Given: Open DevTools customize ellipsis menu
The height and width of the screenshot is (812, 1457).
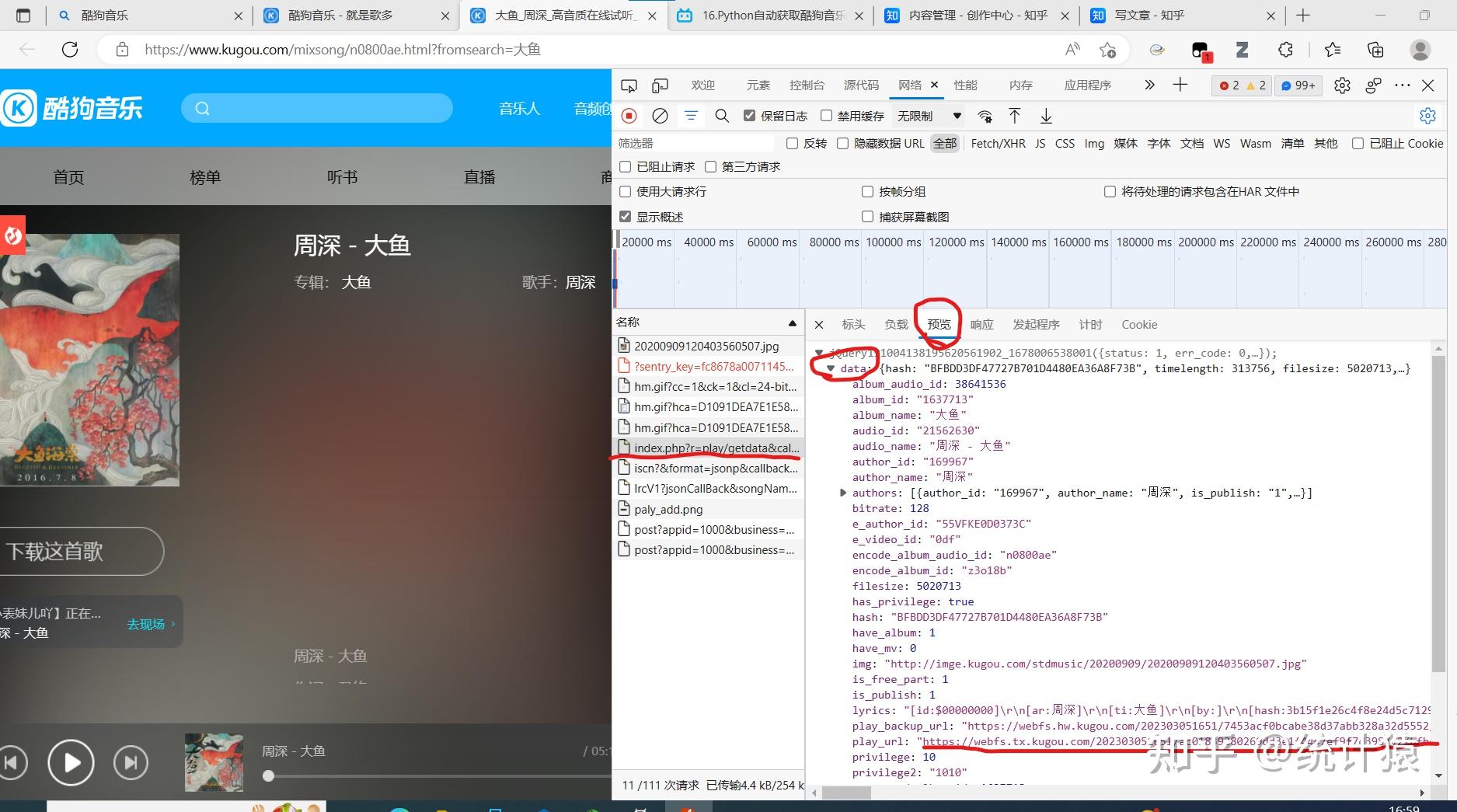Looking at the screenshot, I should [x=1402, y=85].
